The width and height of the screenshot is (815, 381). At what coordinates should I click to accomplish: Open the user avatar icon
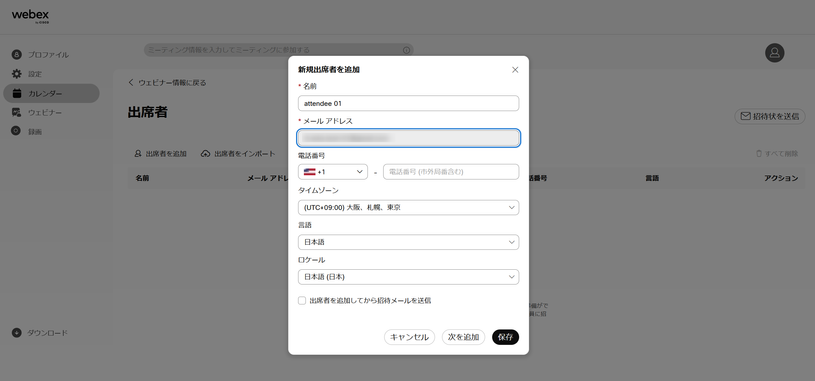click(774, 52)
